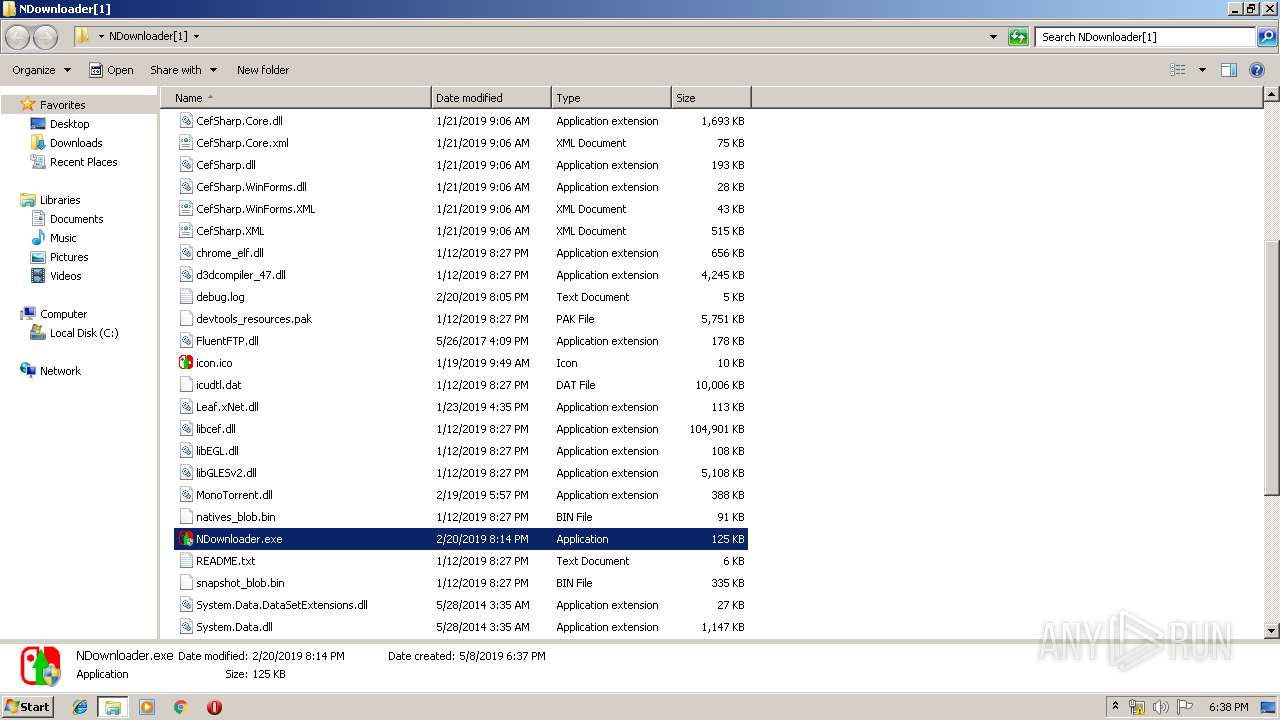Viewport: 1280px width, 720px height.
Task: Sort by the Date modified column header
Action: [x=491, y=98]
